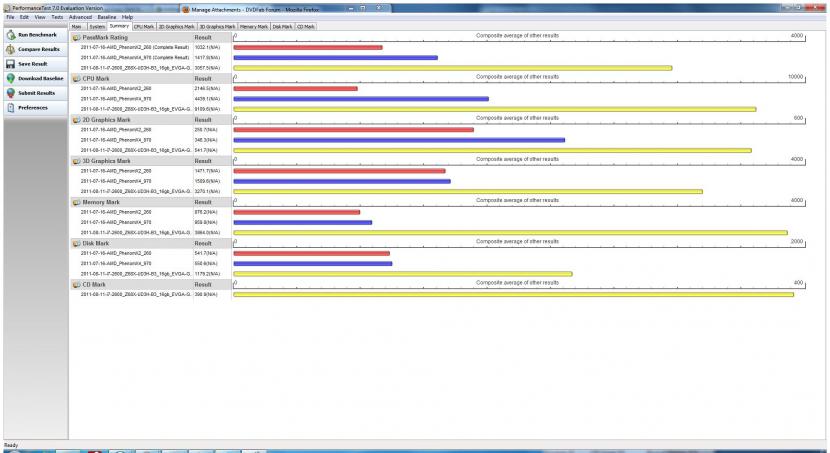This screenshot has height=453, width=830.
Task: Click the 400 axis label in CD Mark chart
Action: (798, 283)
